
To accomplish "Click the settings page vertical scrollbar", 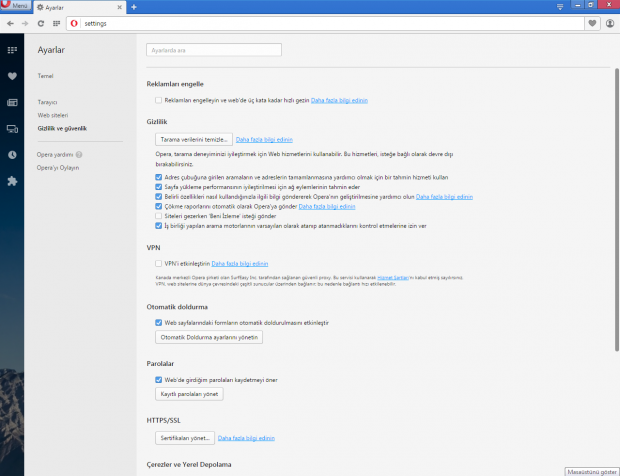I will [616, 210].
